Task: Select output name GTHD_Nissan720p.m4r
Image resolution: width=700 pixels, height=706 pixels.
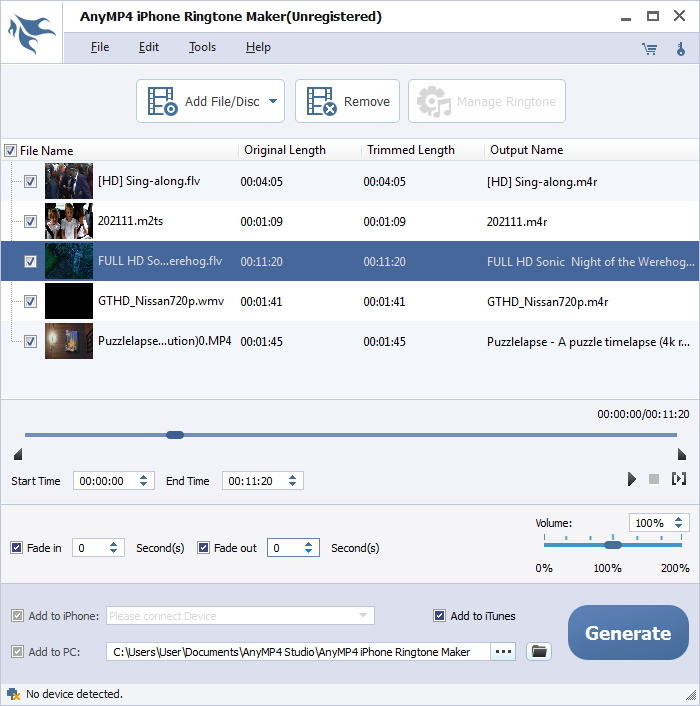Action: click(x=547, y=301)
